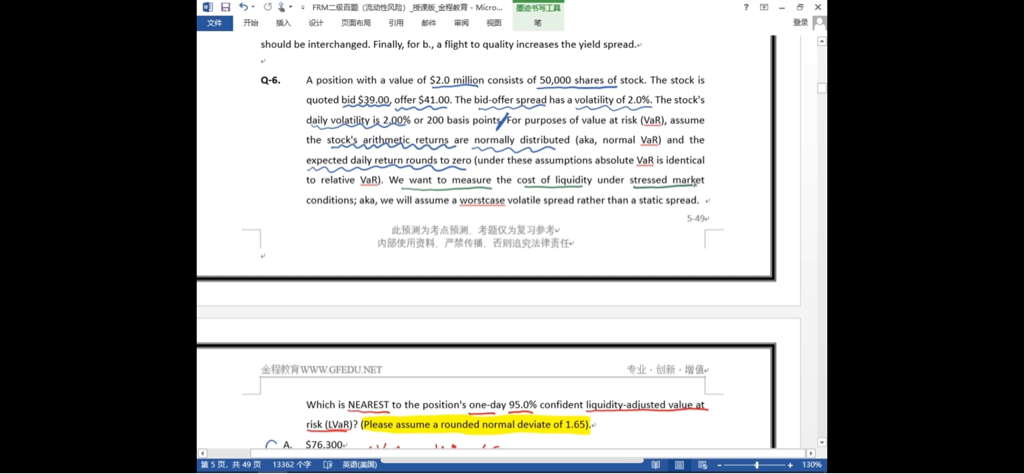Click the vertical scrollbar thumb
The image size is (1024, 474).
coord(822,87)
